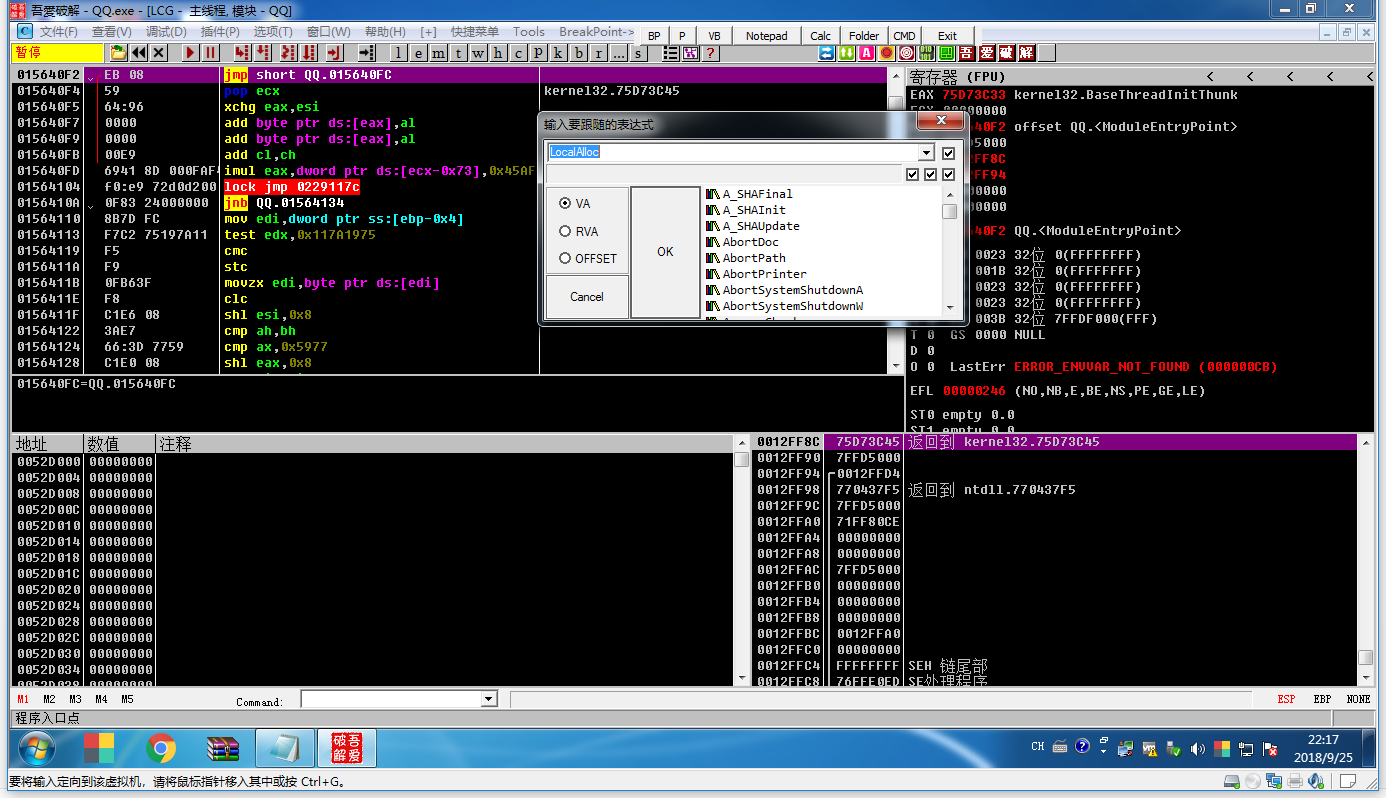This screenshot has height=798, width=1386.
Task: Open the 插件(P) menu
Action: tap(219, 32)
